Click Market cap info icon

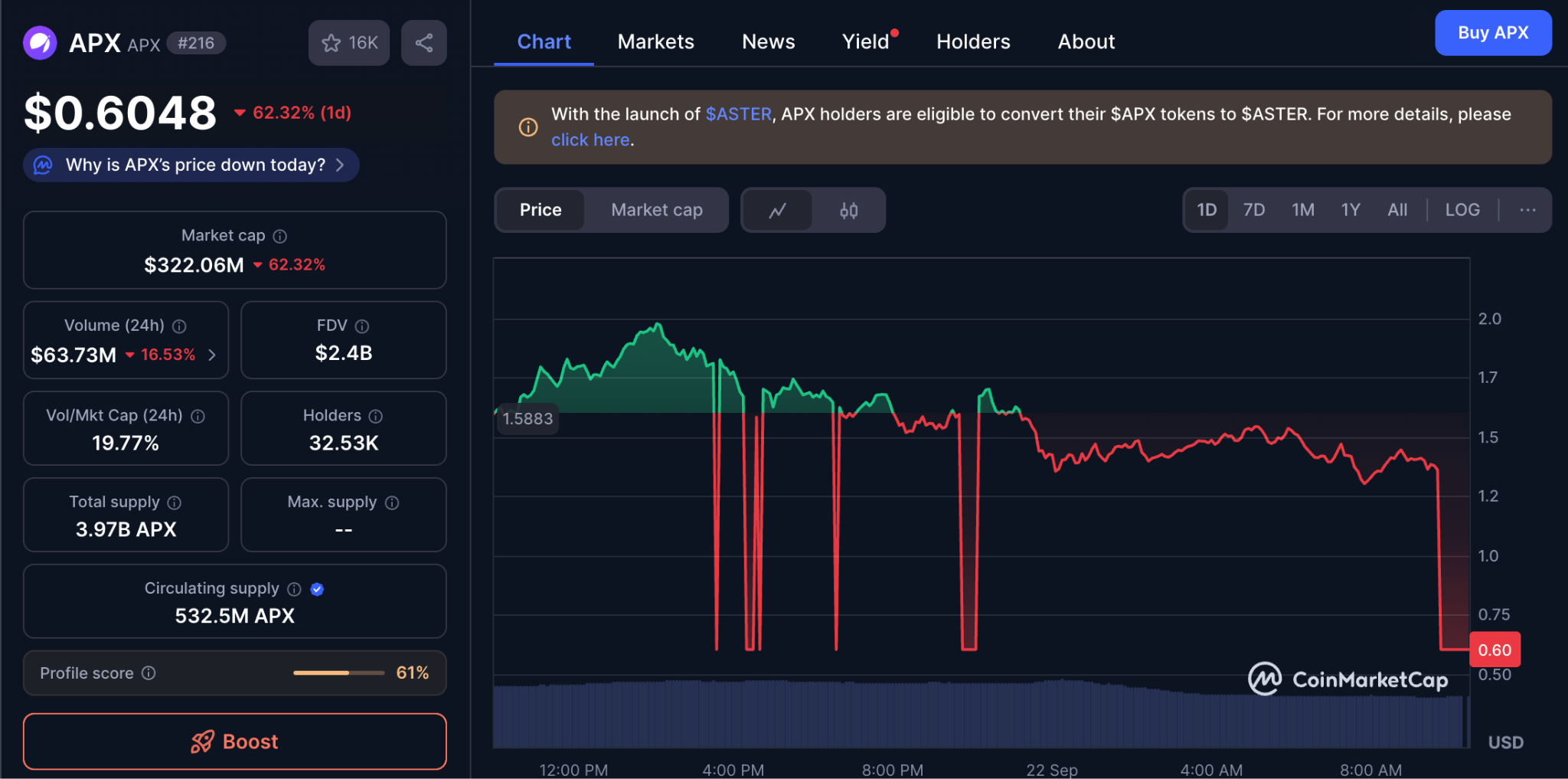tap(280, 236)
